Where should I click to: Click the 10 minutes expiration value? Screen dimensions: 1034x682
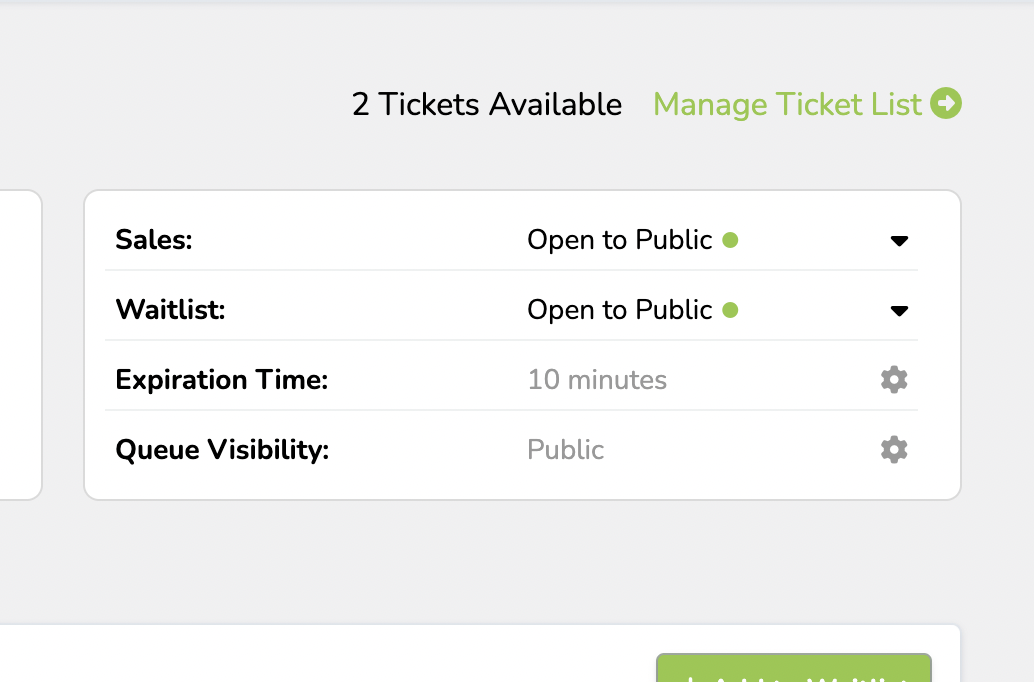coord(597,379)
